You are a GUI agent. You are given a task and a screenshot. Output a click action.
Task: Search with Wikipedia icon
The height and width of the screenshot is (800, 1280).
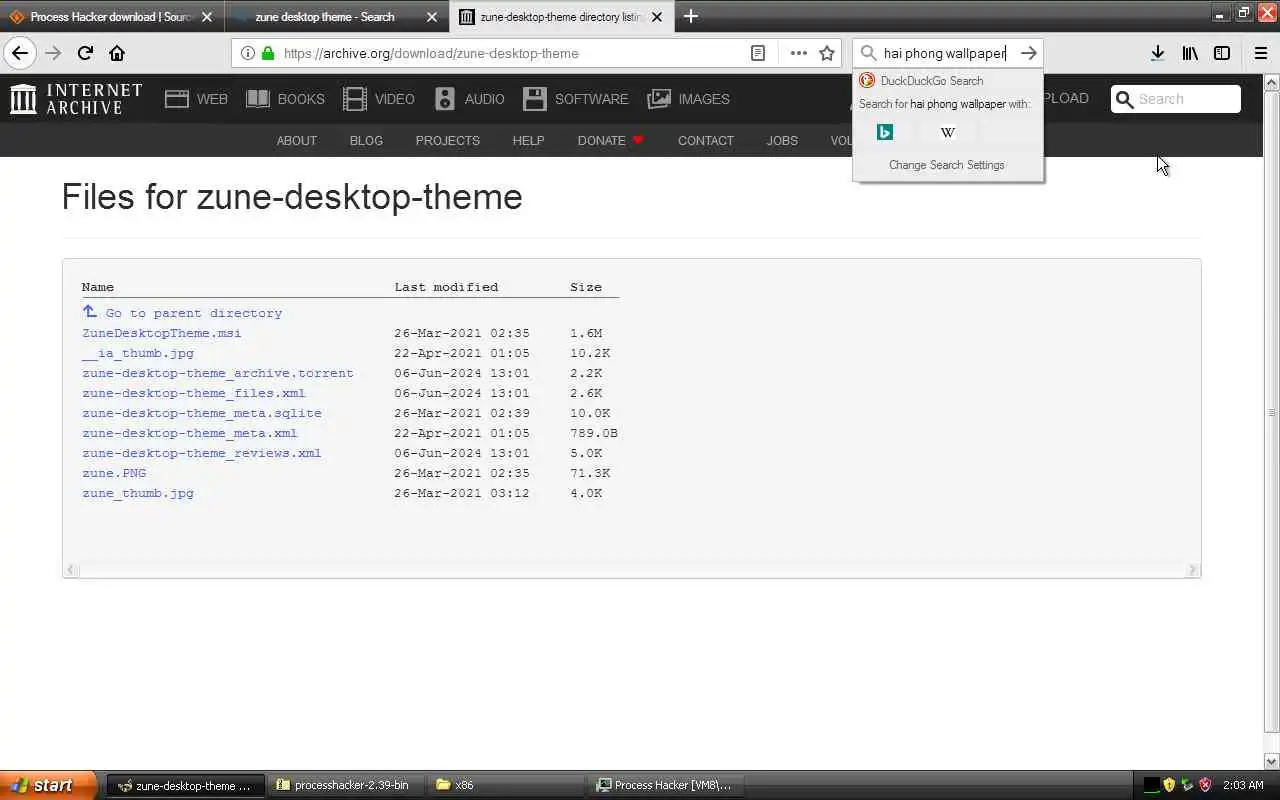coord(948,132)
